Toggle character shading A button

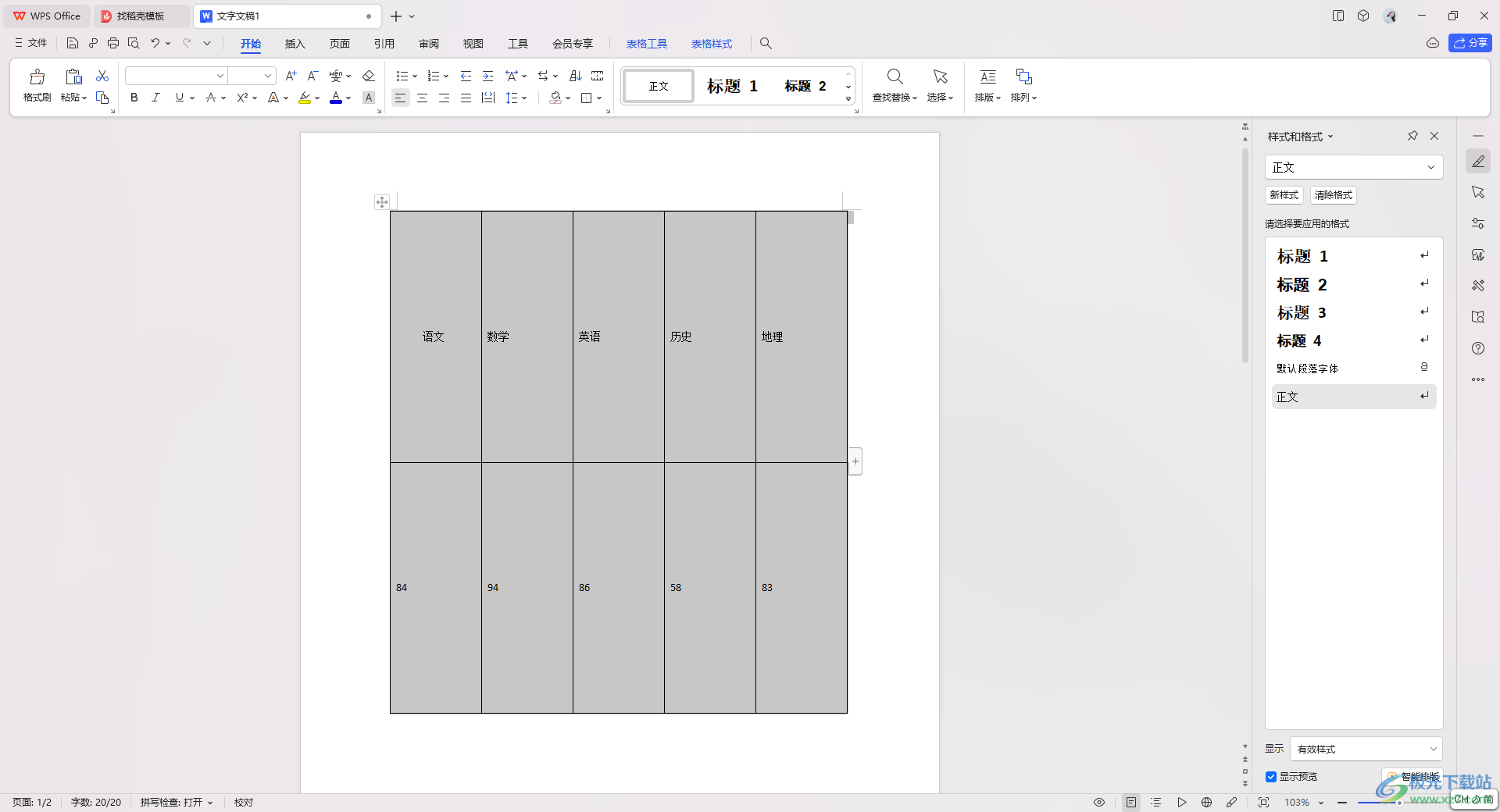tap(369, 98)
